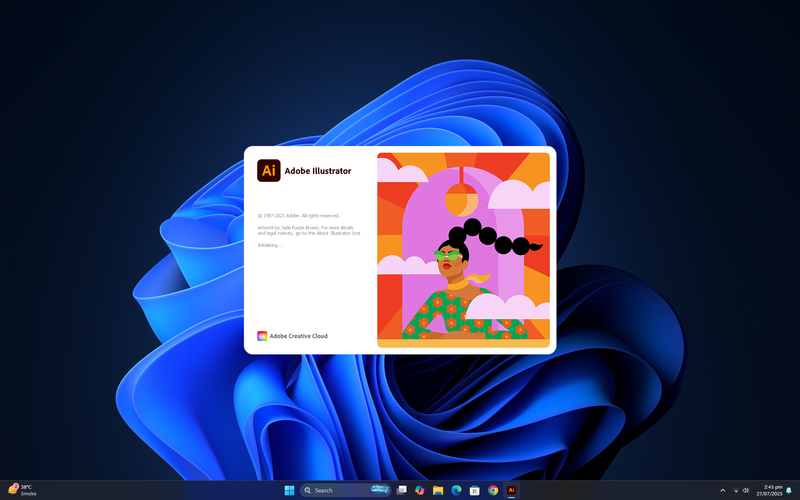Click the Ai logo on splash screen
The image size is (800, 500).
(269, 170)
